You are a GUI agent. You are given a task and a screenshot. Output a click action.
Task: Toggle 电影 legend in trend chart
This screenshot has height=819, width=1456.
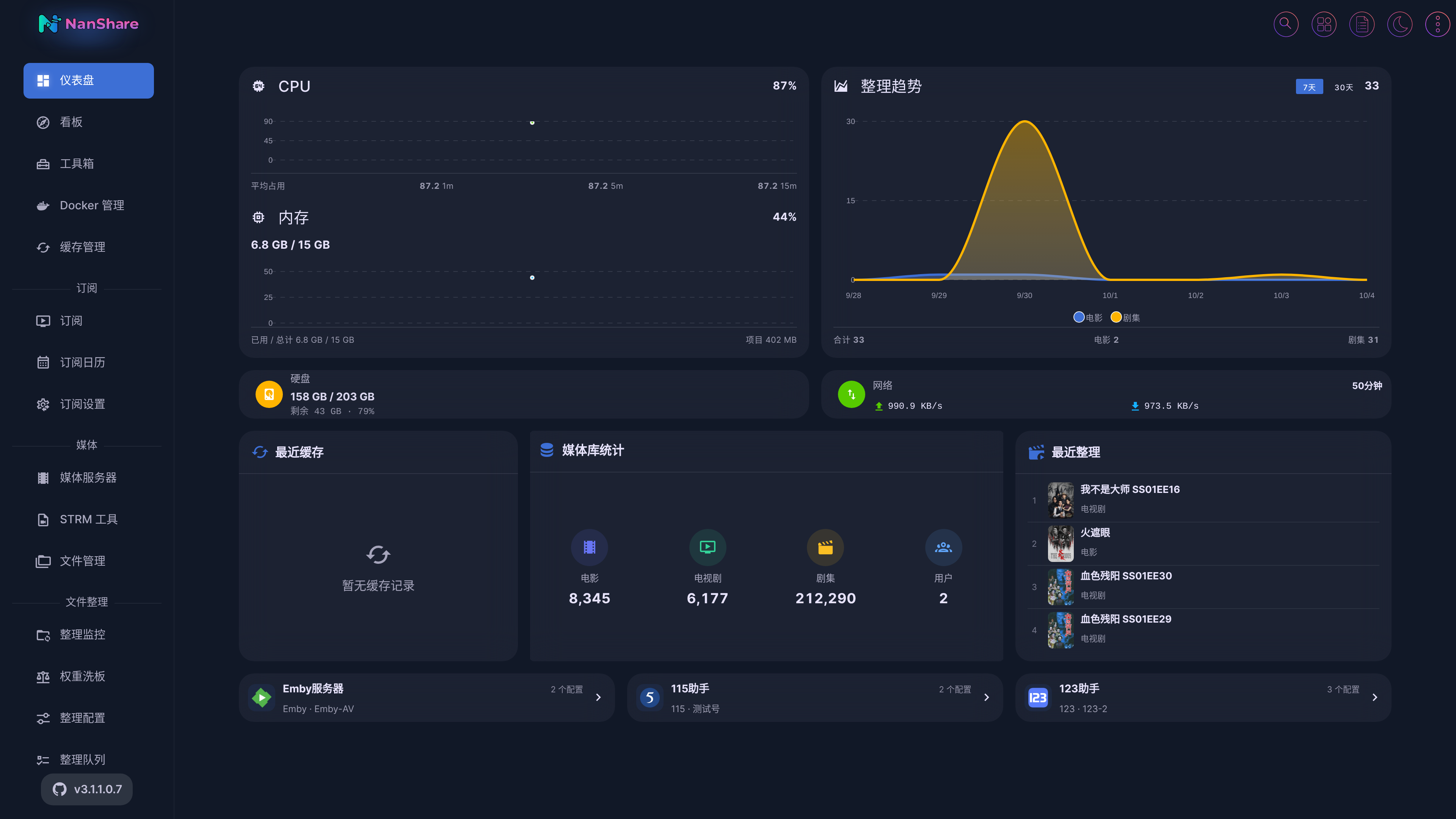(x=1087, y=318)
